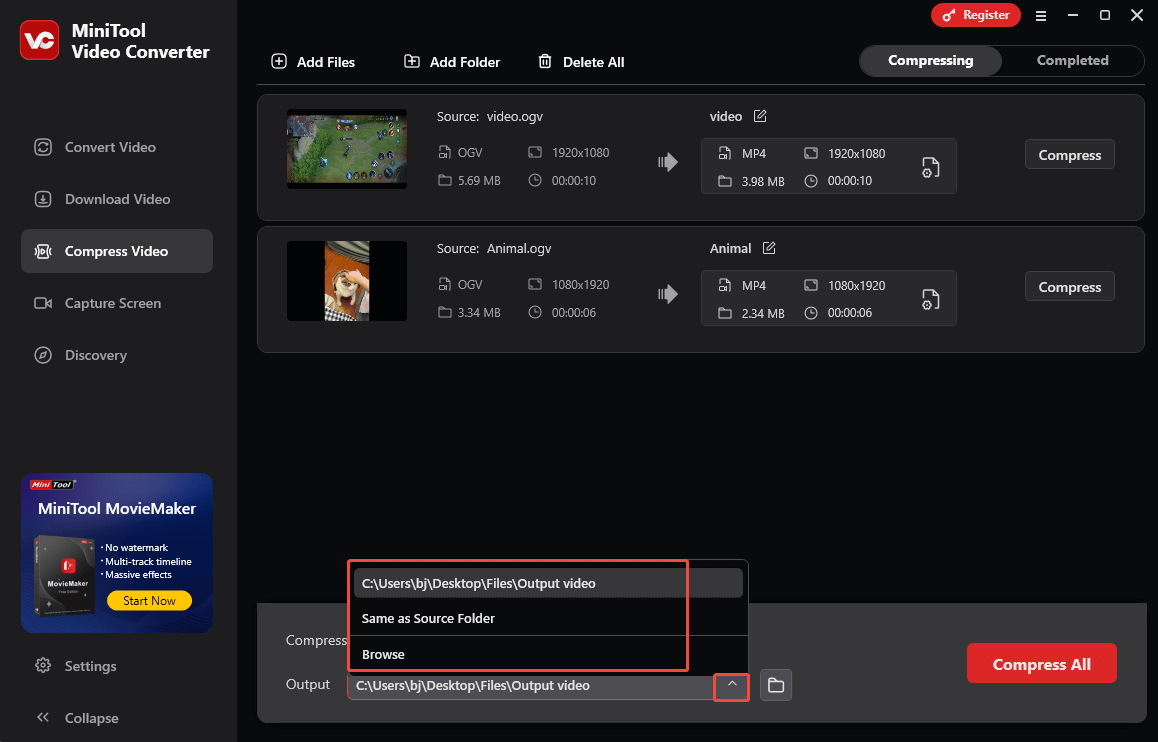1158x742 pixels.
Task: Click the Compress All button
Action: (x=1041, y=663)
